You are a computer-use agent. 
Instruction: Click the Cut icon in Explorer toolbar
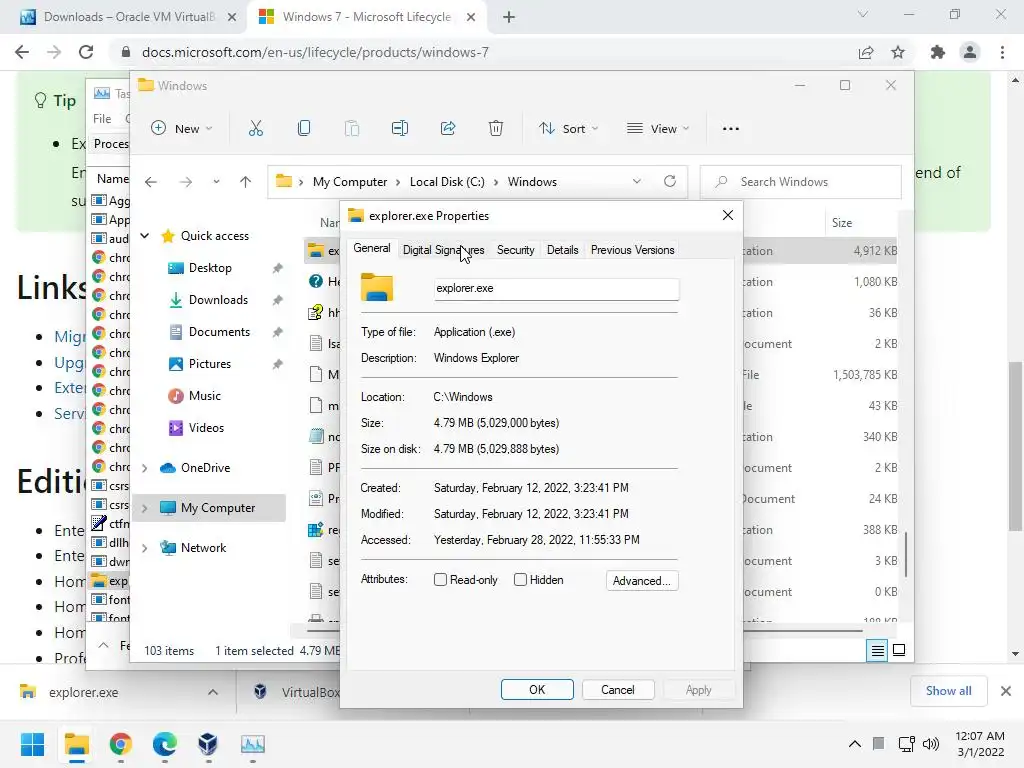point(255,129)
